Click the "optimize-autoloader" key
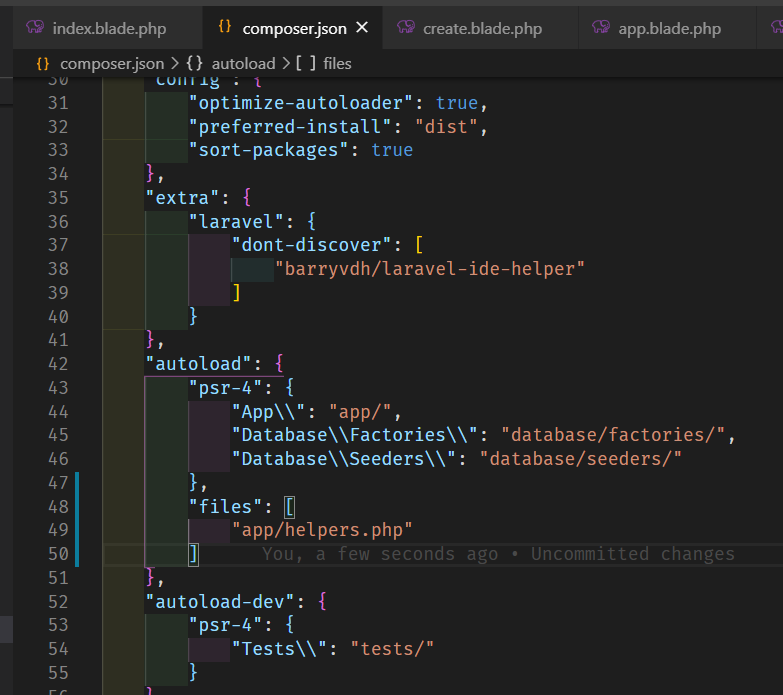The height and width of the screenshot is (695, 783). (301, 103)
